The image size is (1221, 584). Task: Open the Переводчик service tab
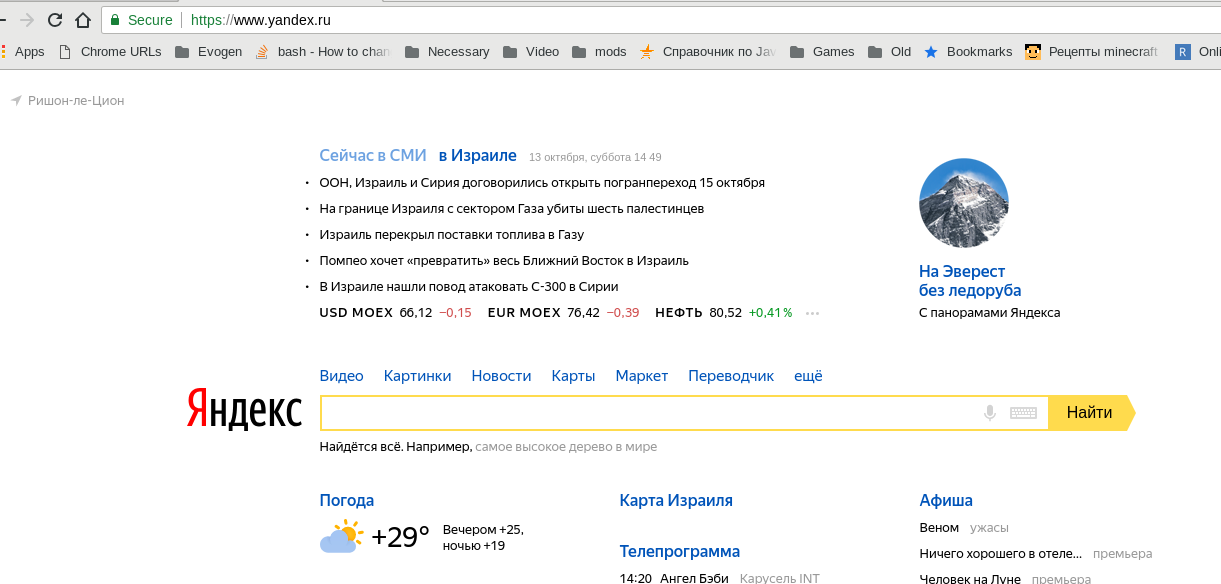731,376
